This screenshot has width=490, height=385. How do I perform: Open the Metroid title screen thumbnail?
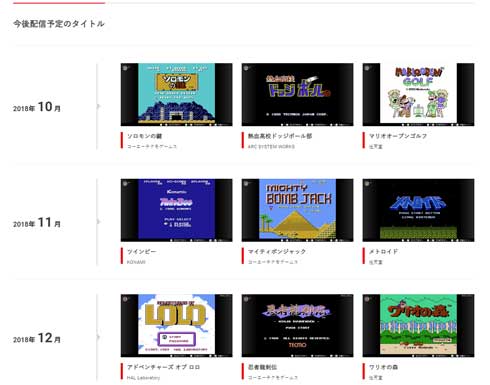pos(418,210)
